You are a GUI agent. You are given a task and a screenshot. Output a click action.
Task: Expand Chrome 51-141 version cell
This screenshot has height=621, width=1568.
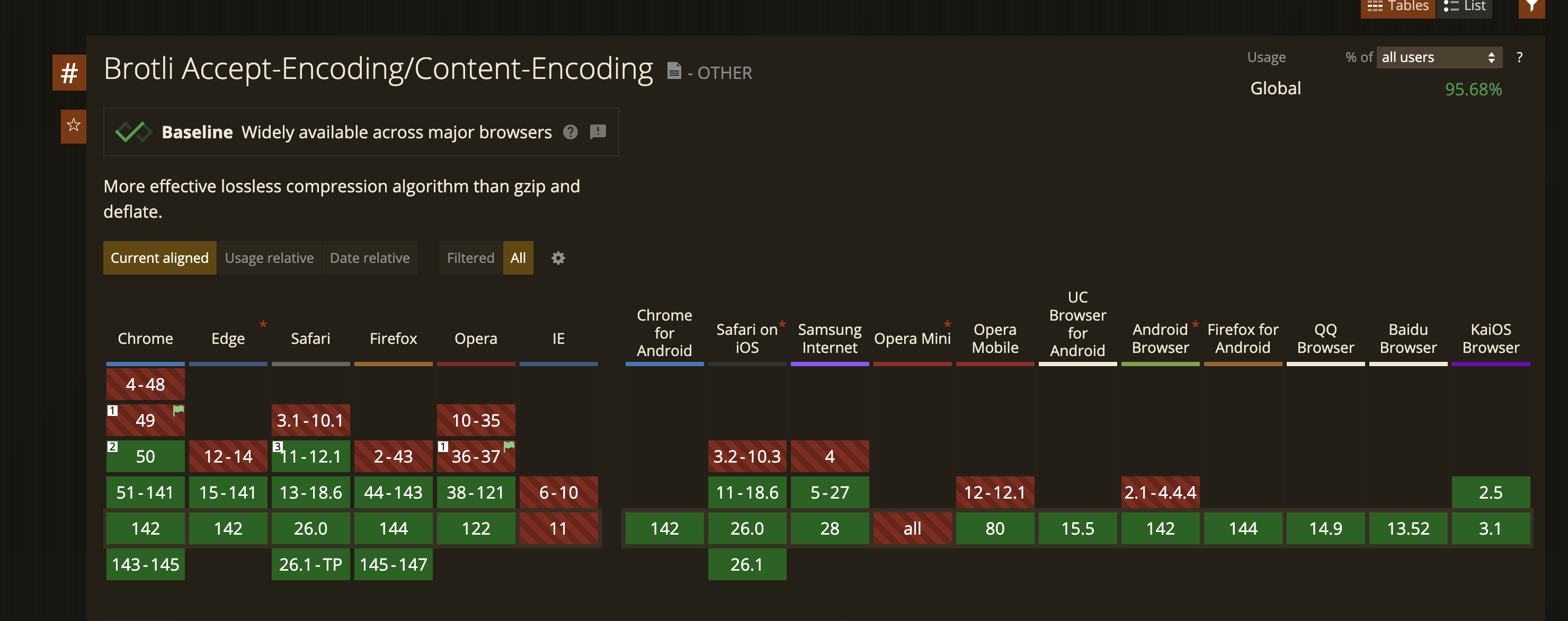[145, 492]
